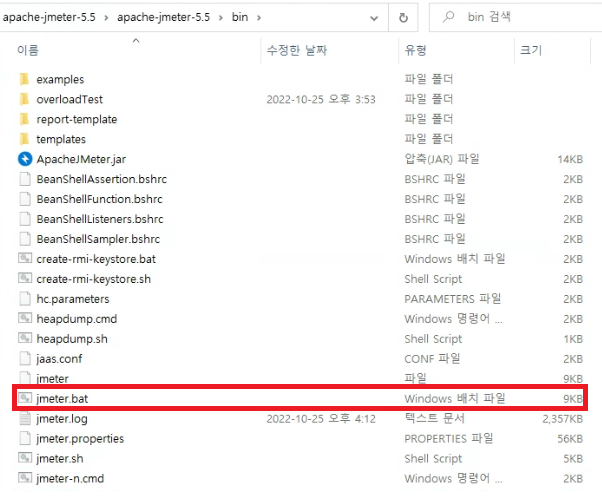Click the jmeter.log text document icon
Viewport: 602px width, 496px height.
tap(25, 418)
